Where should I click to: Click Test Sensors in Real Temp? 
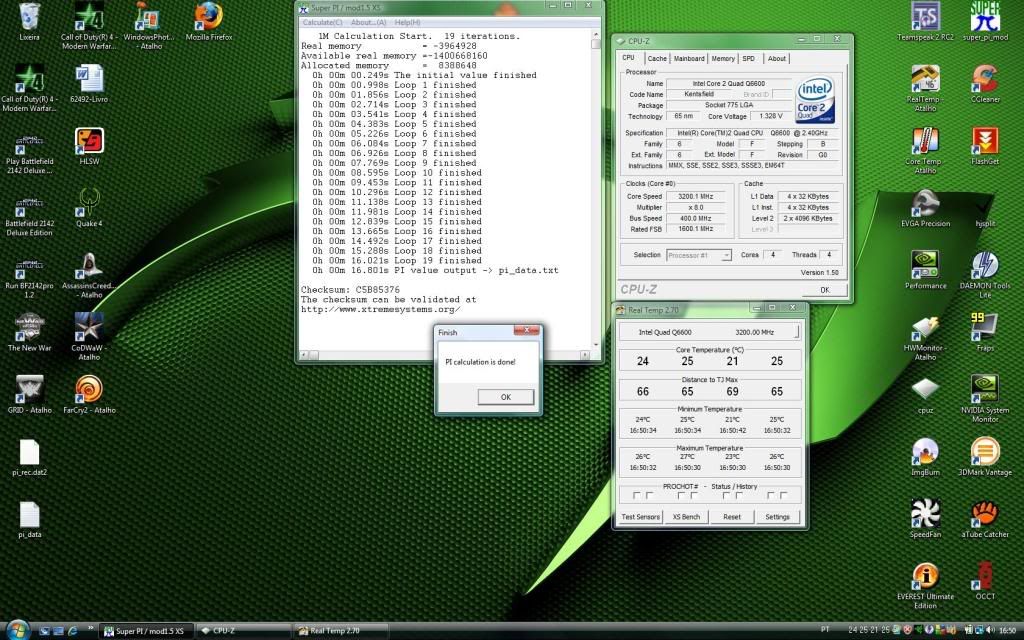coord(641,517)
